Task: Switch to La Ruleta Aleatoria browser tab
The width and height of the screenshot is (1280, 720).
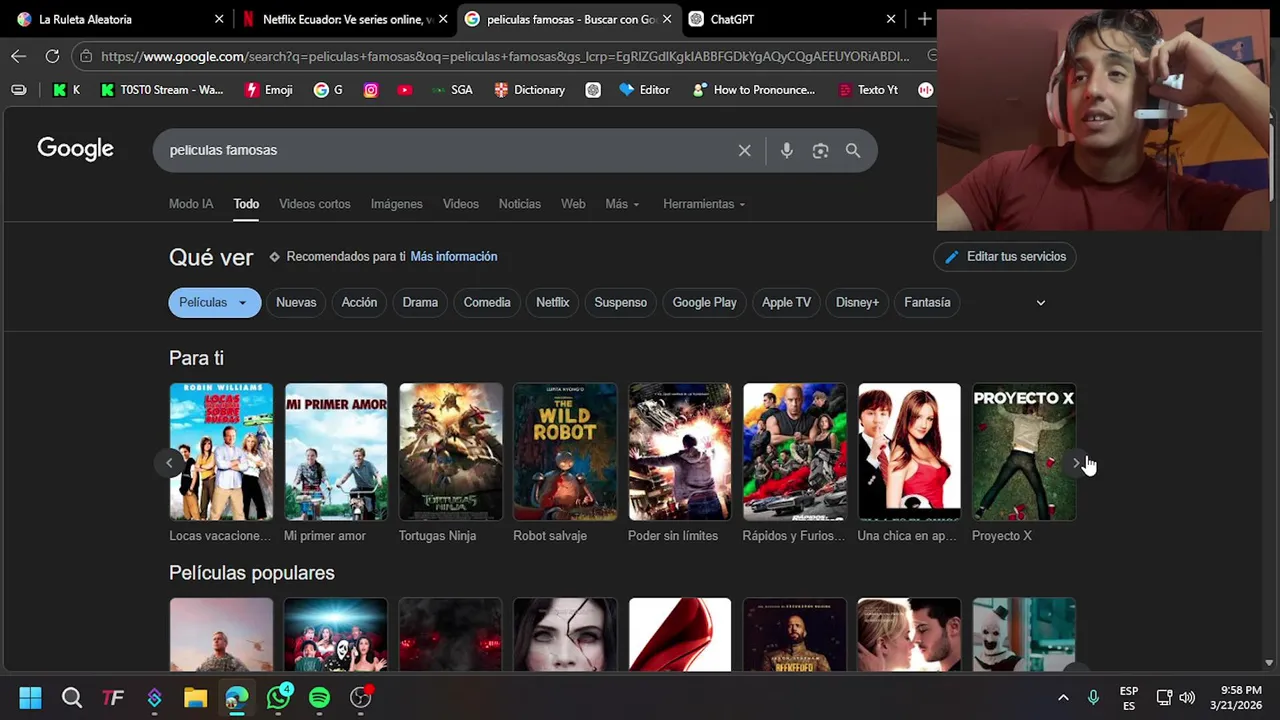Action: 118,19
